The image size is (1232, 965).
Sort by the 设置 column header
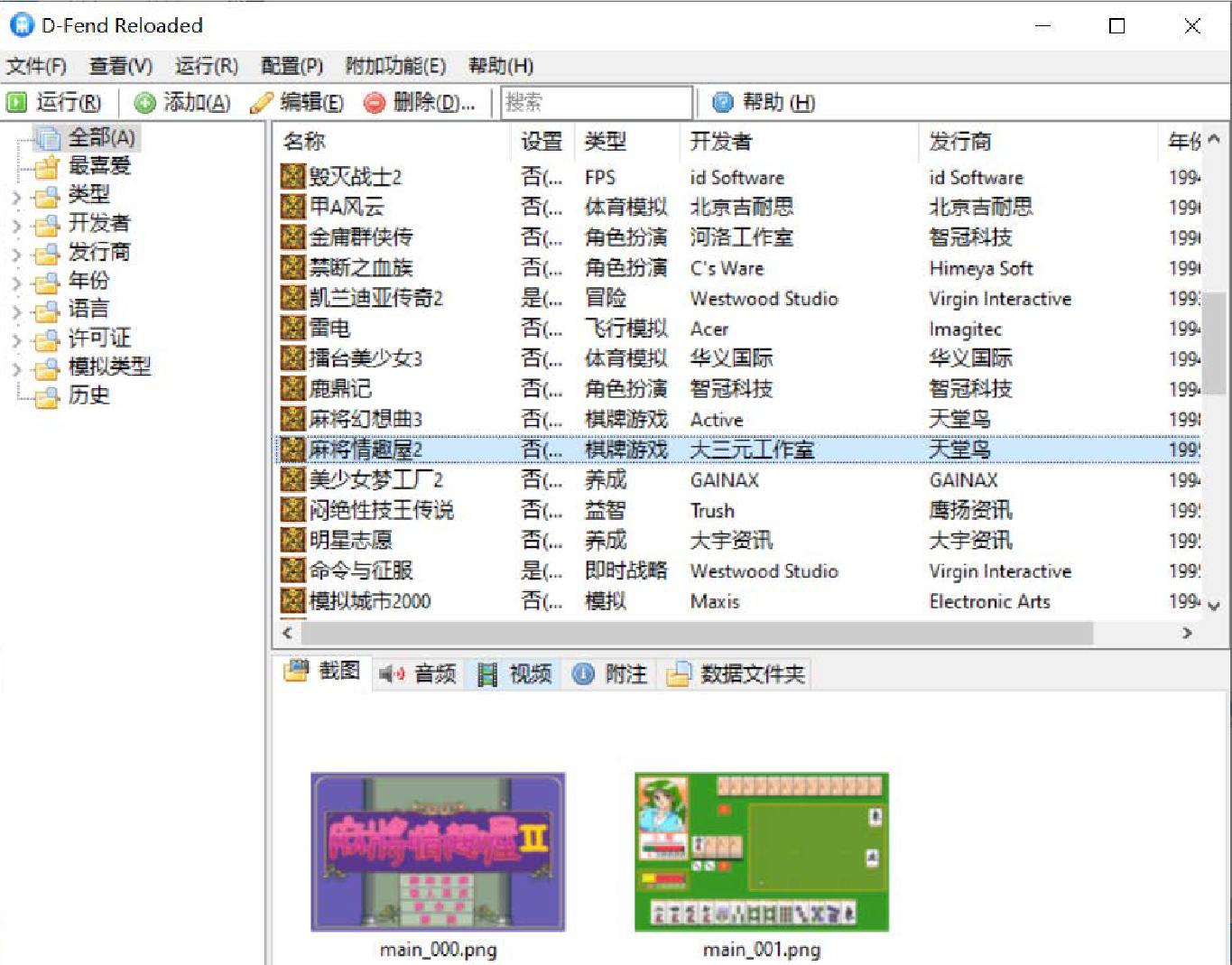point(542,142)
